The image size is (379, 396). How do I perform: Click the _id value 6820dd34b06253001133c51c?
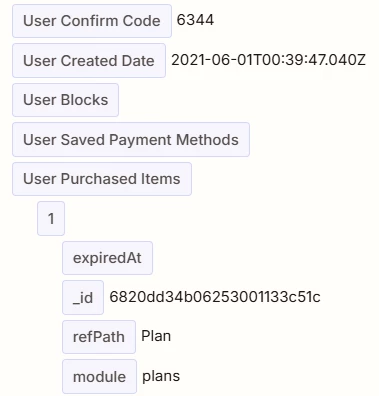[x=215, y=297]
